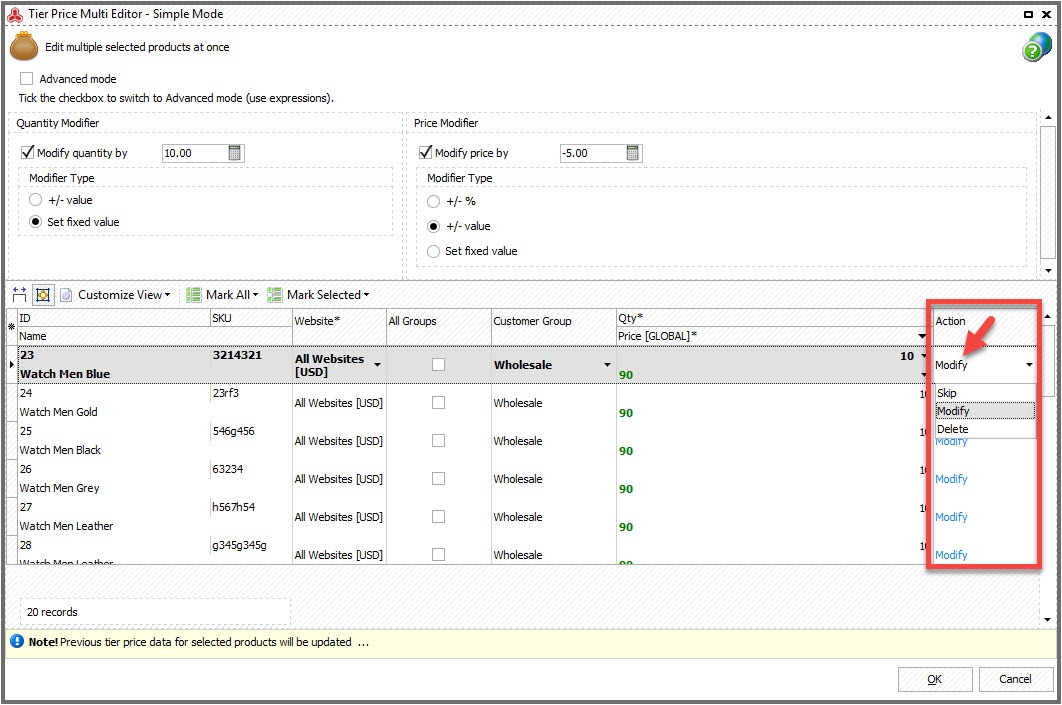Open the quantity calculator icon
The width and height of the screenshot is (1062, 705).
click(234, 153)
